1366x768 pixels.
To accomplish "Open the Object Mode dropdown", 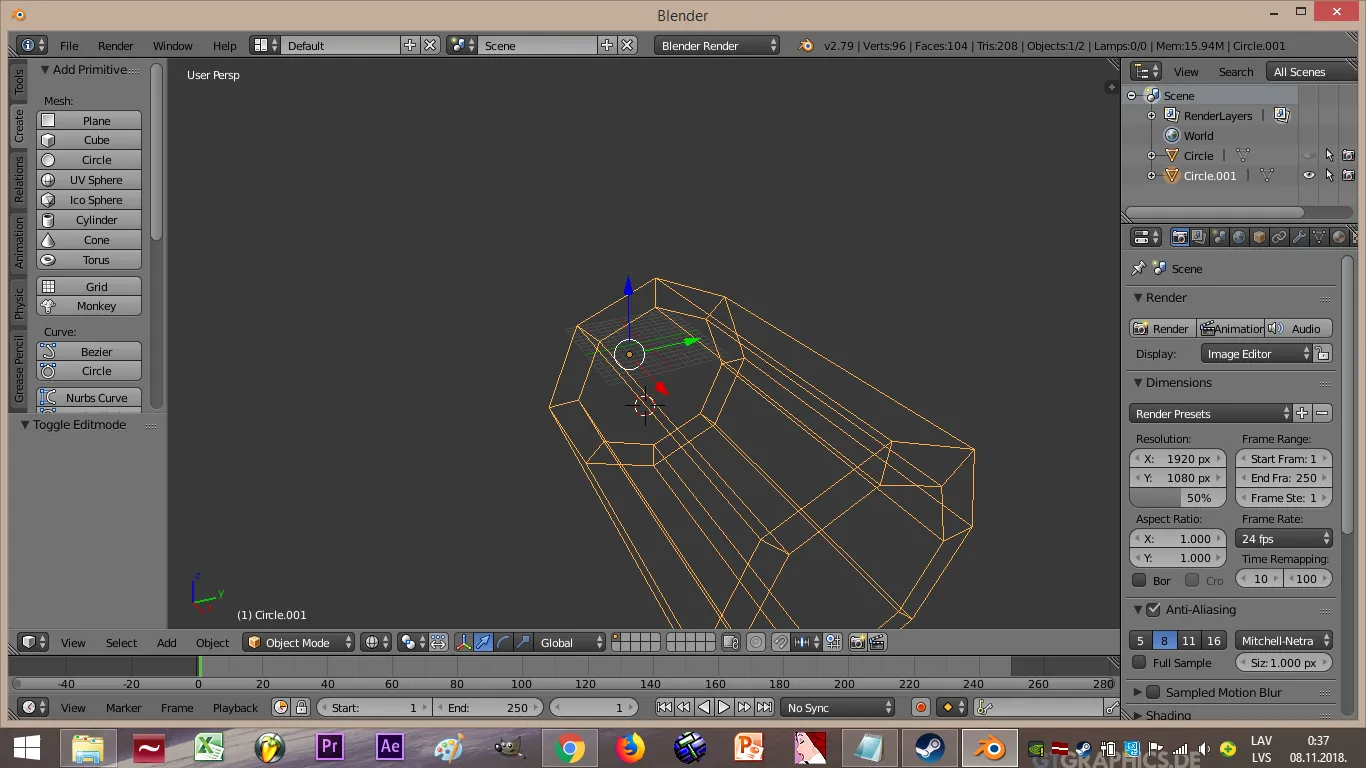I will tap(300, 642).
